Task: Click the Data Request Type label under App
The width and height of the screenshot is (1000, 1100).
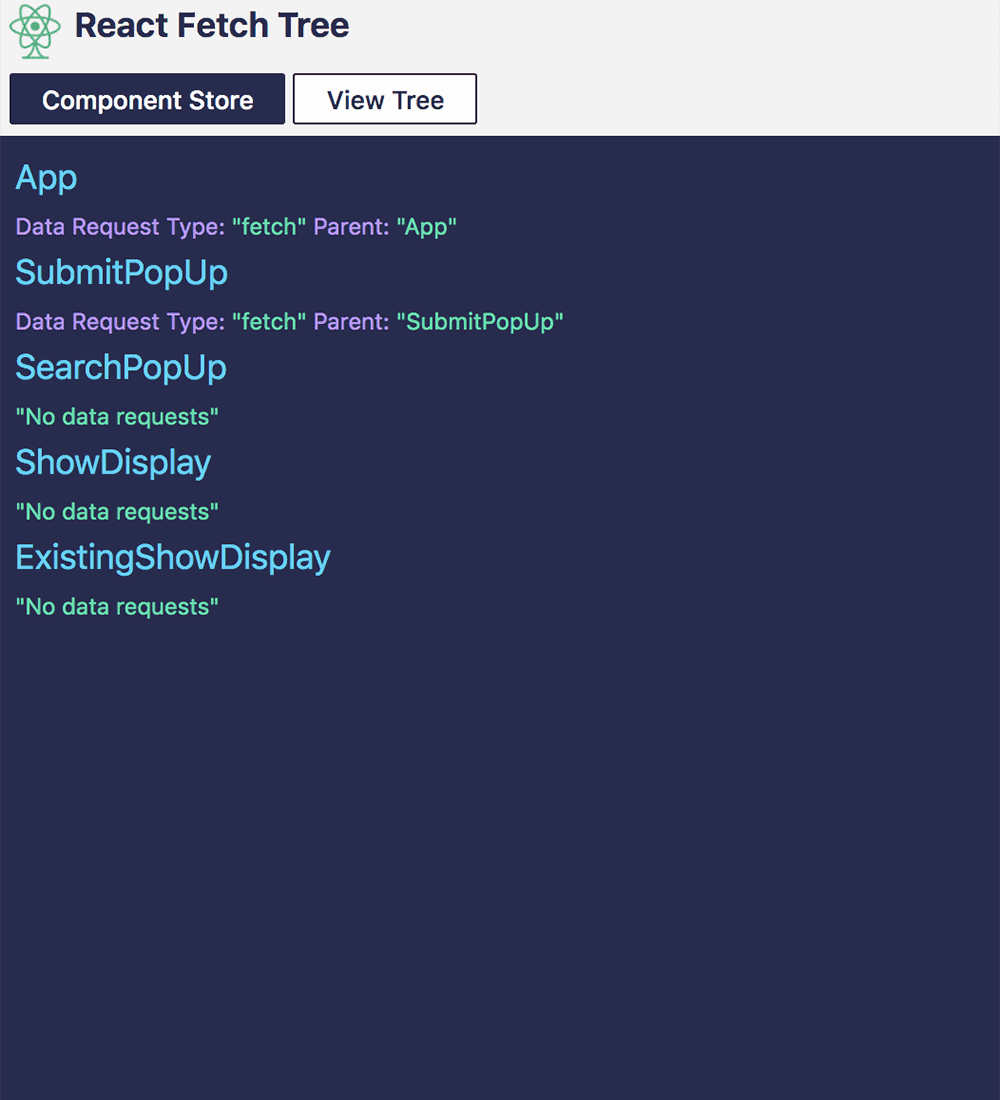Action: pos(120,227)
